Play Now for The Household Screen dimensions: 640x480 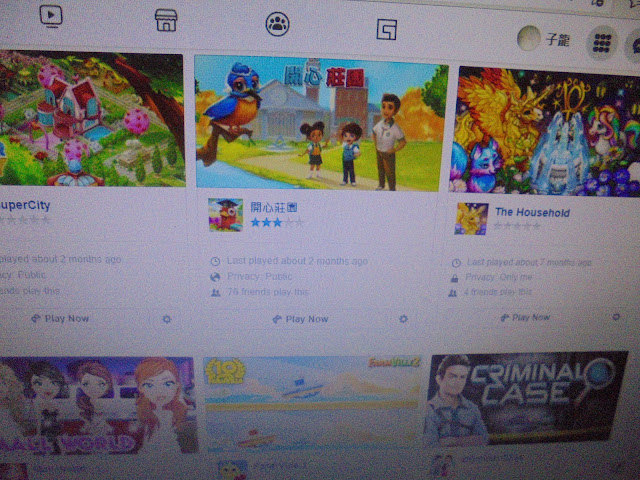tap(525, 318)
